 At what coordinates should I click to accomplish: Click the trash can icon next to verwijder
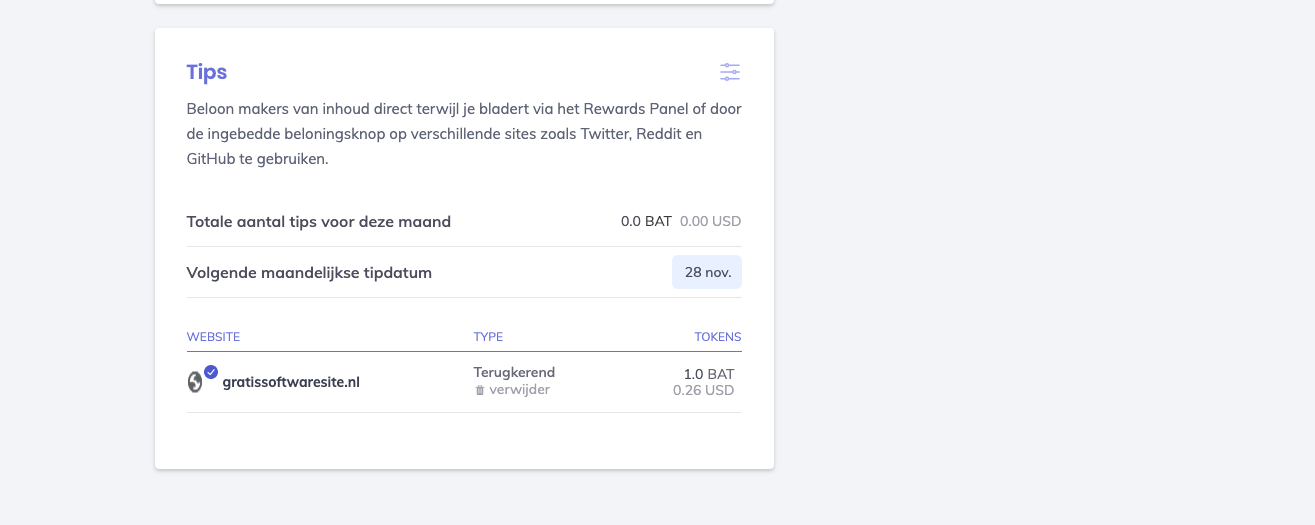480,390
